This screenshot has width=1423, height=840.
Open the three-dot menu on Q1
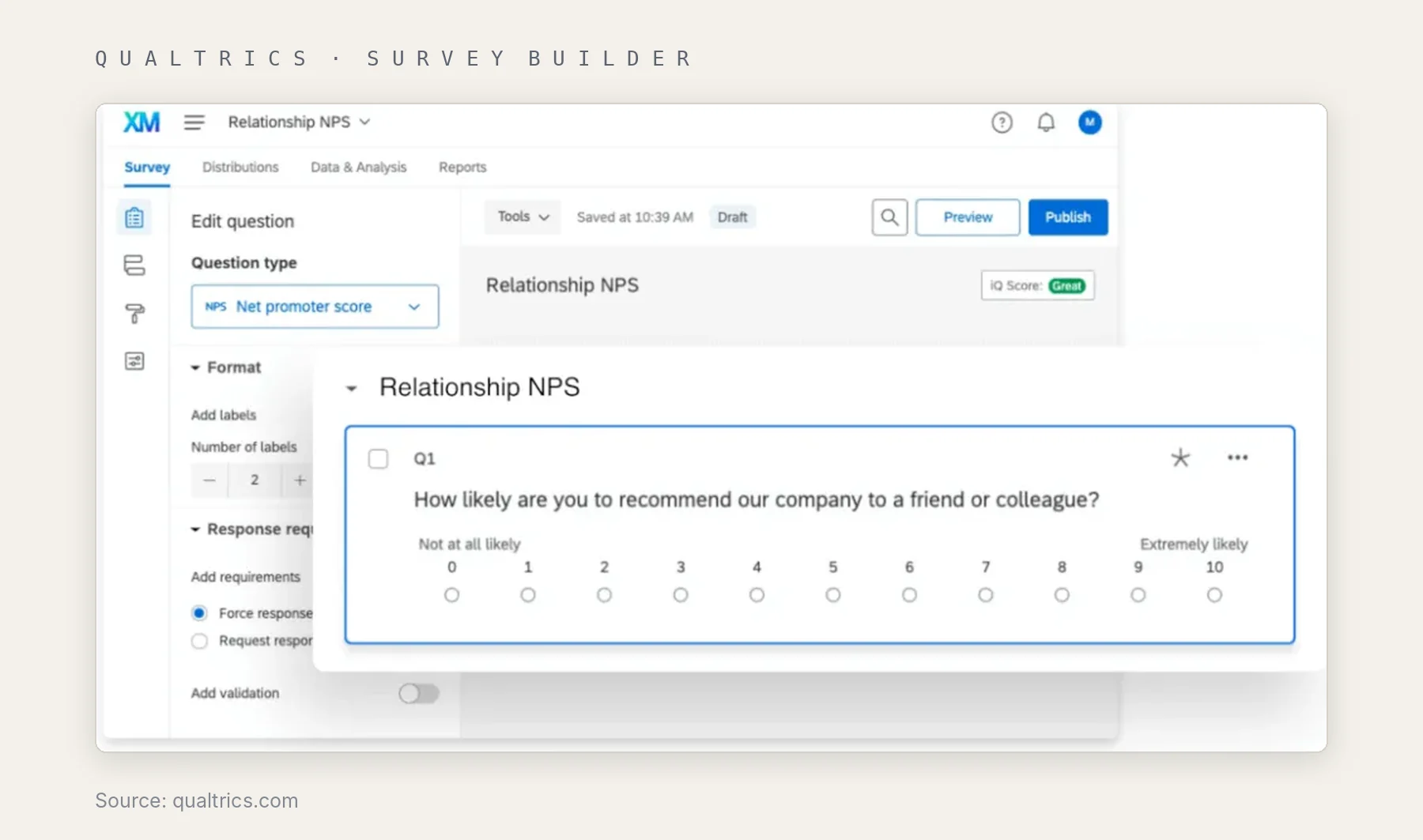coord(1237,458)
